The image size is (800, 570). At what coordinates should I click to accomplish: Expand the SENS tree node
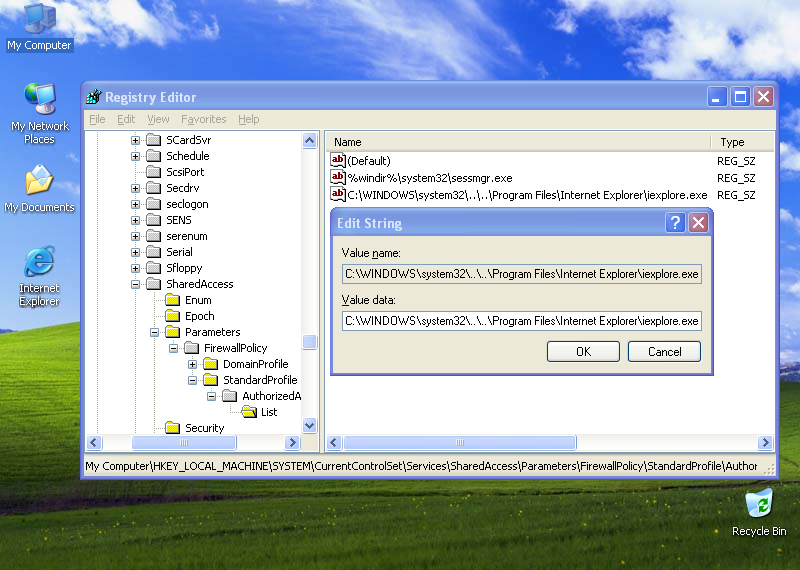tap(135, 220)
